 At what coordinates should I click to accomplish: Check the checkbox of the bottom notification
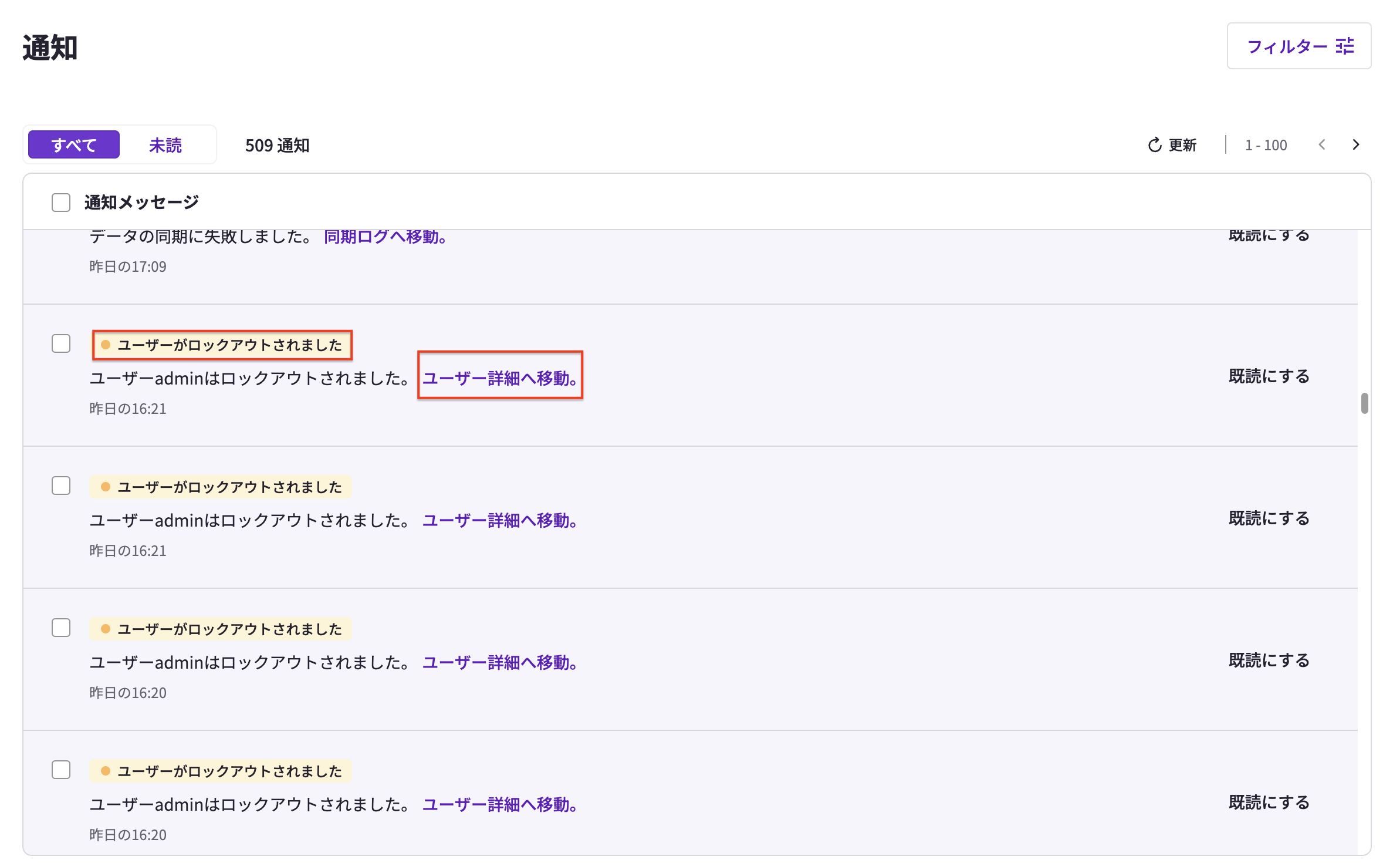point(60,770)
